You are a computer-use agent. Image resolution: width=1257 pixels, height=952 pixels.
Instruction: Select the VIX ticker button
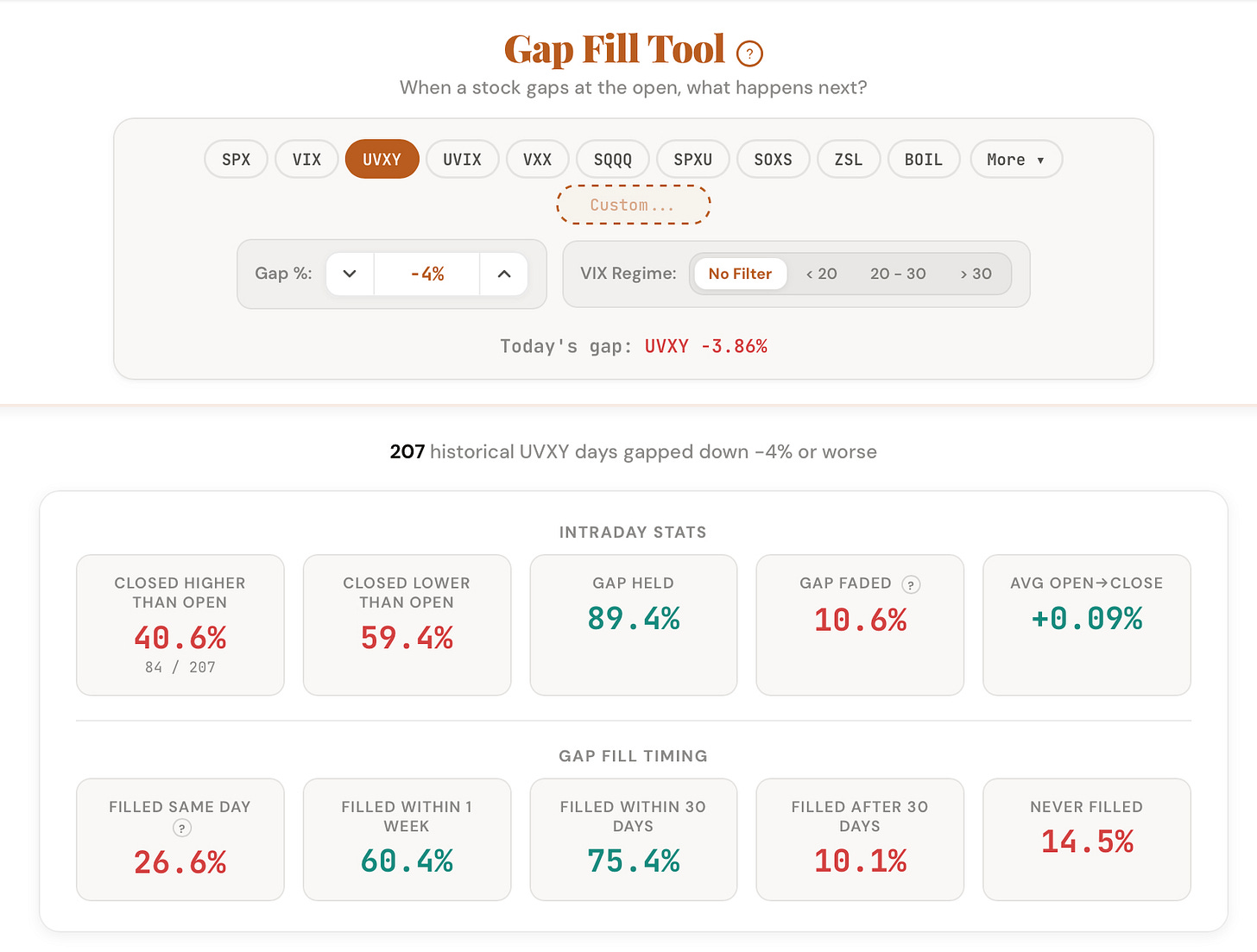[x=306, y=159]
